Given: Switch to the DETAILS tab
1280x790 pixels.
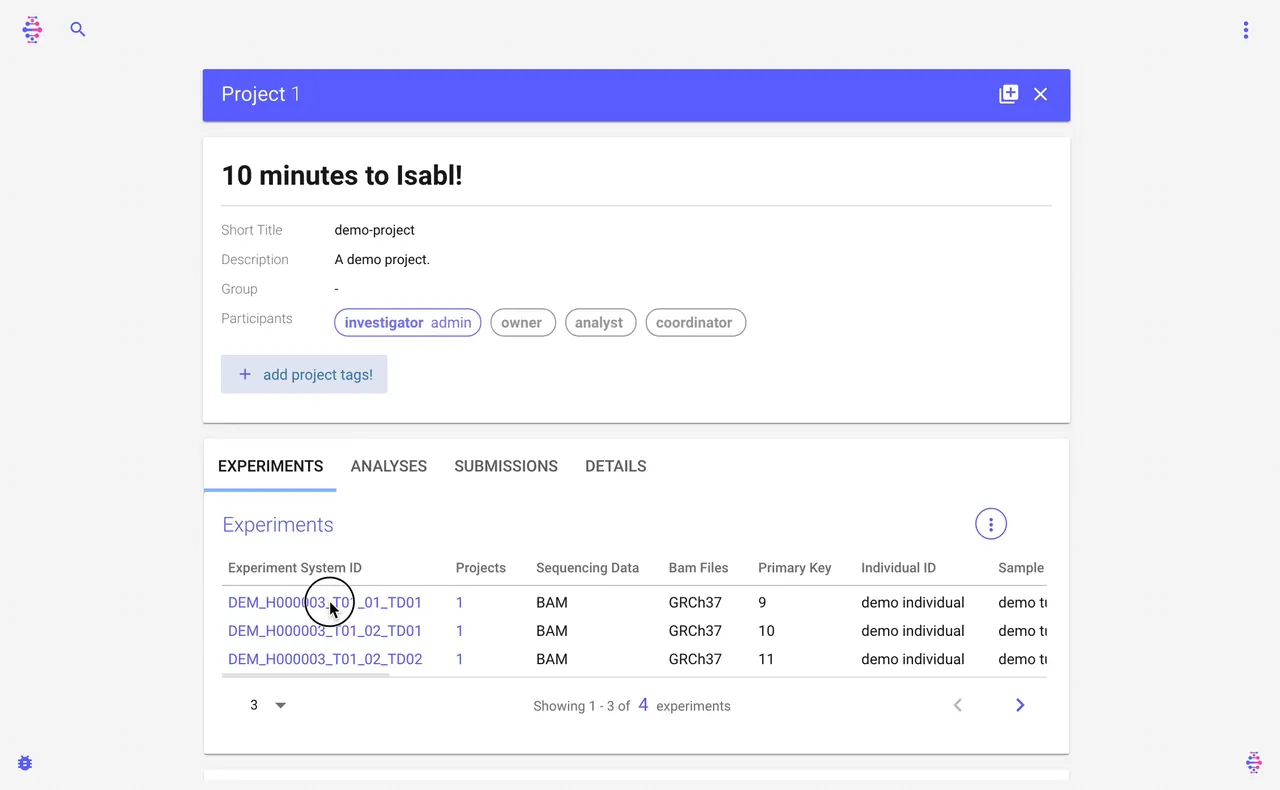Looking at the screenshot, I should point(616,466).
